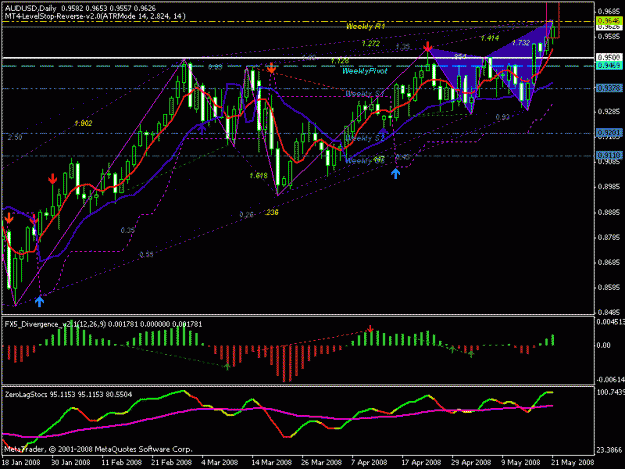Click the blue up arrow at the January low
Viewport: 625px width, 469px height.
39,301
